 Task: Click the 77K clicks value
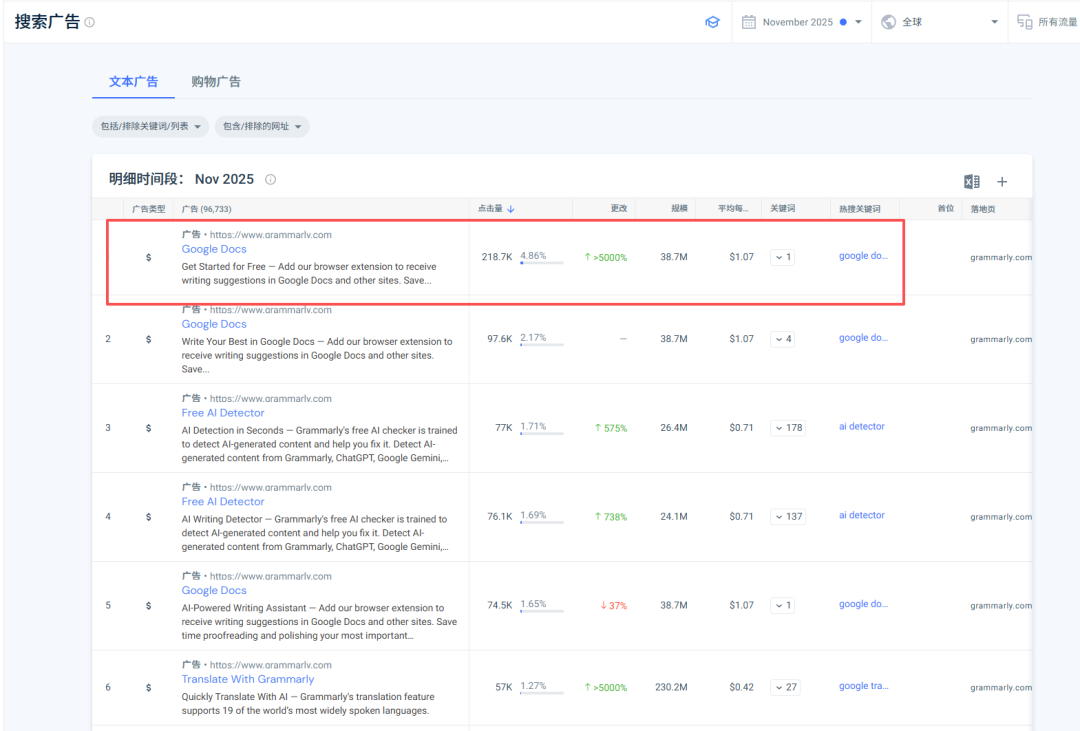click(503, 428)
